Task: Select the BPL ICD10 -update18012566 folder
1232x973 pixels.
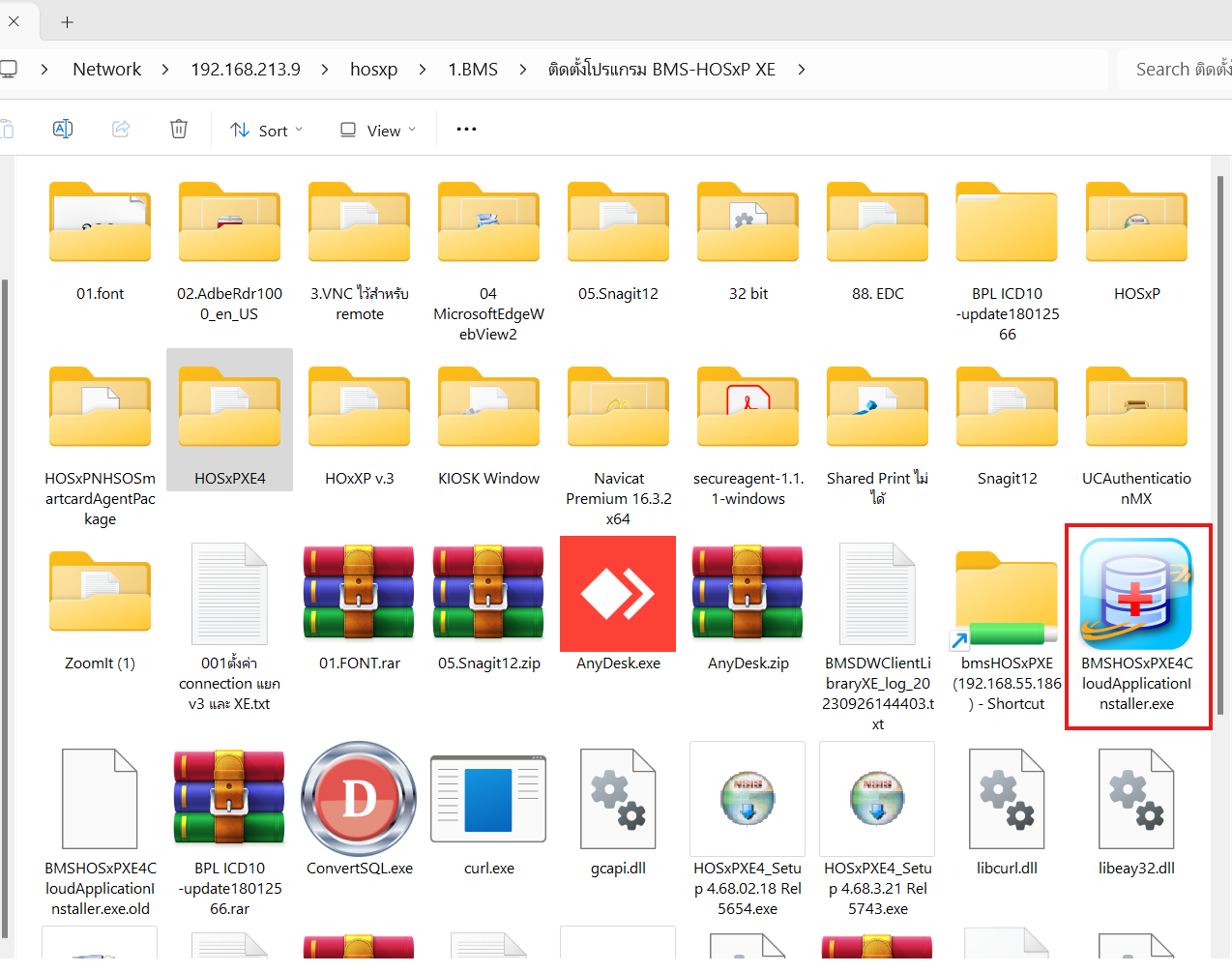Action: (x=1008, y=262)
